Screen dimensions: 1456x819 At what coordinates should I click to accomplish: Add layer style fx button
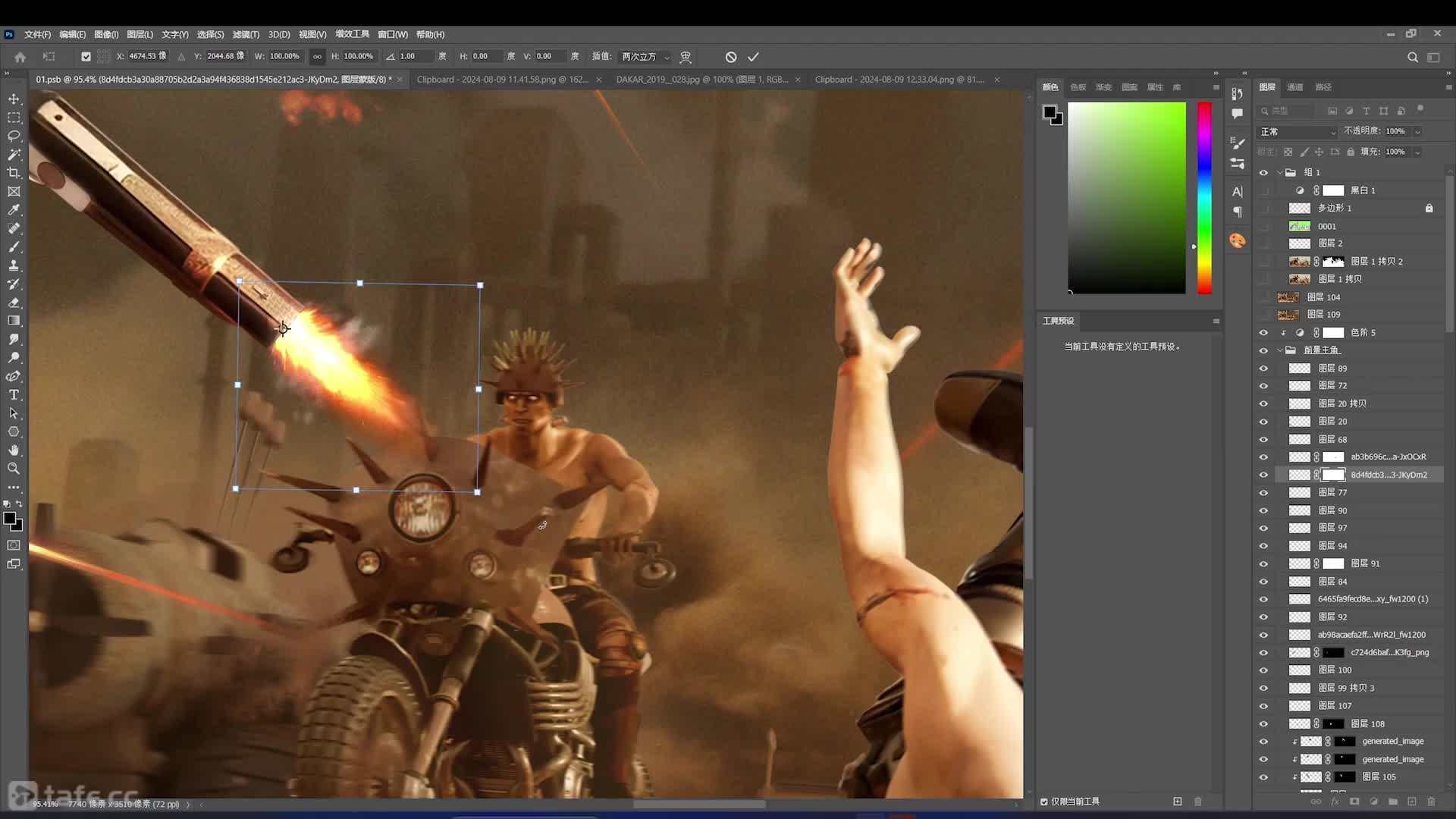pos(1335,802)
